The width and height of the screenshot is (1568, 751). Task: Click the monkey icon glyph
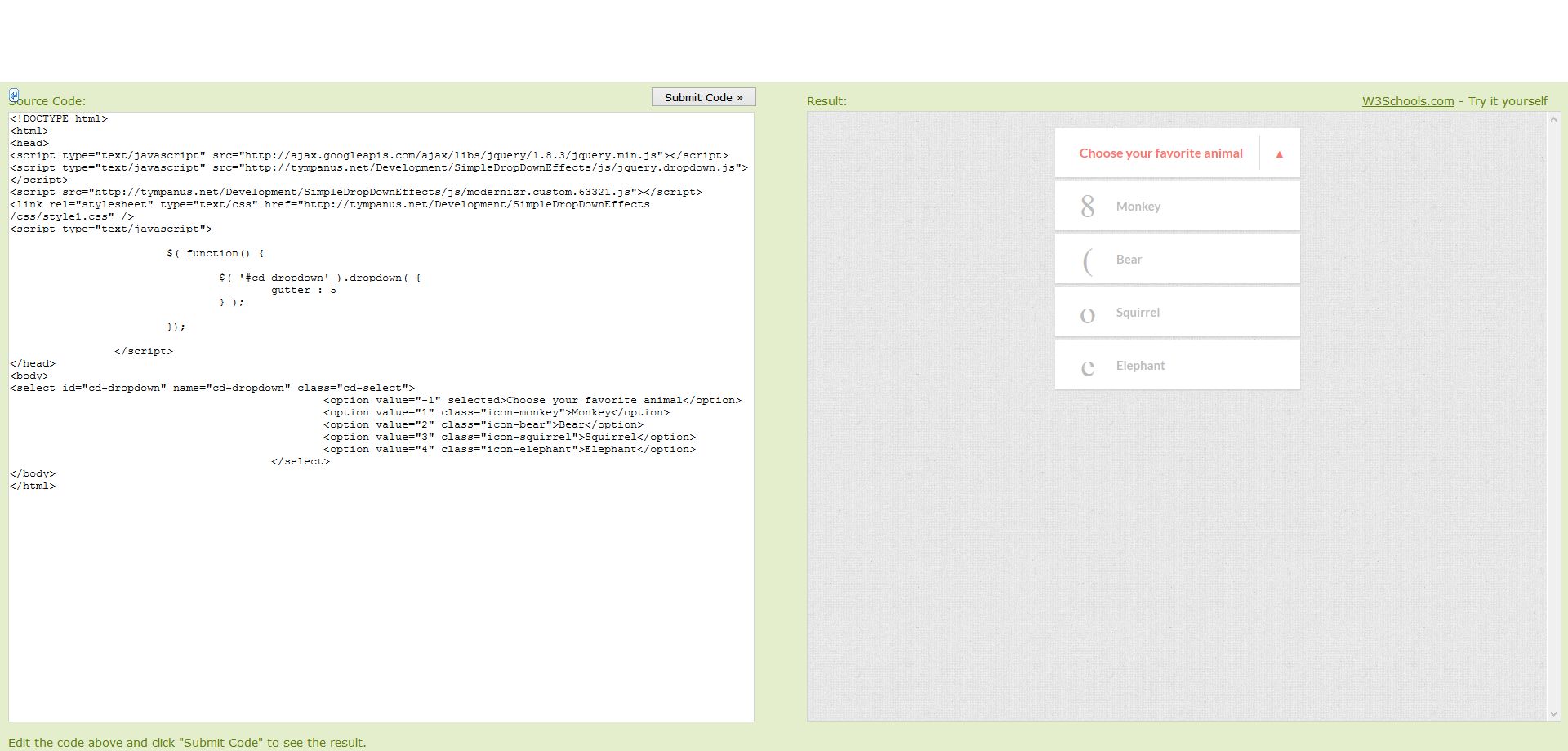1087,207
